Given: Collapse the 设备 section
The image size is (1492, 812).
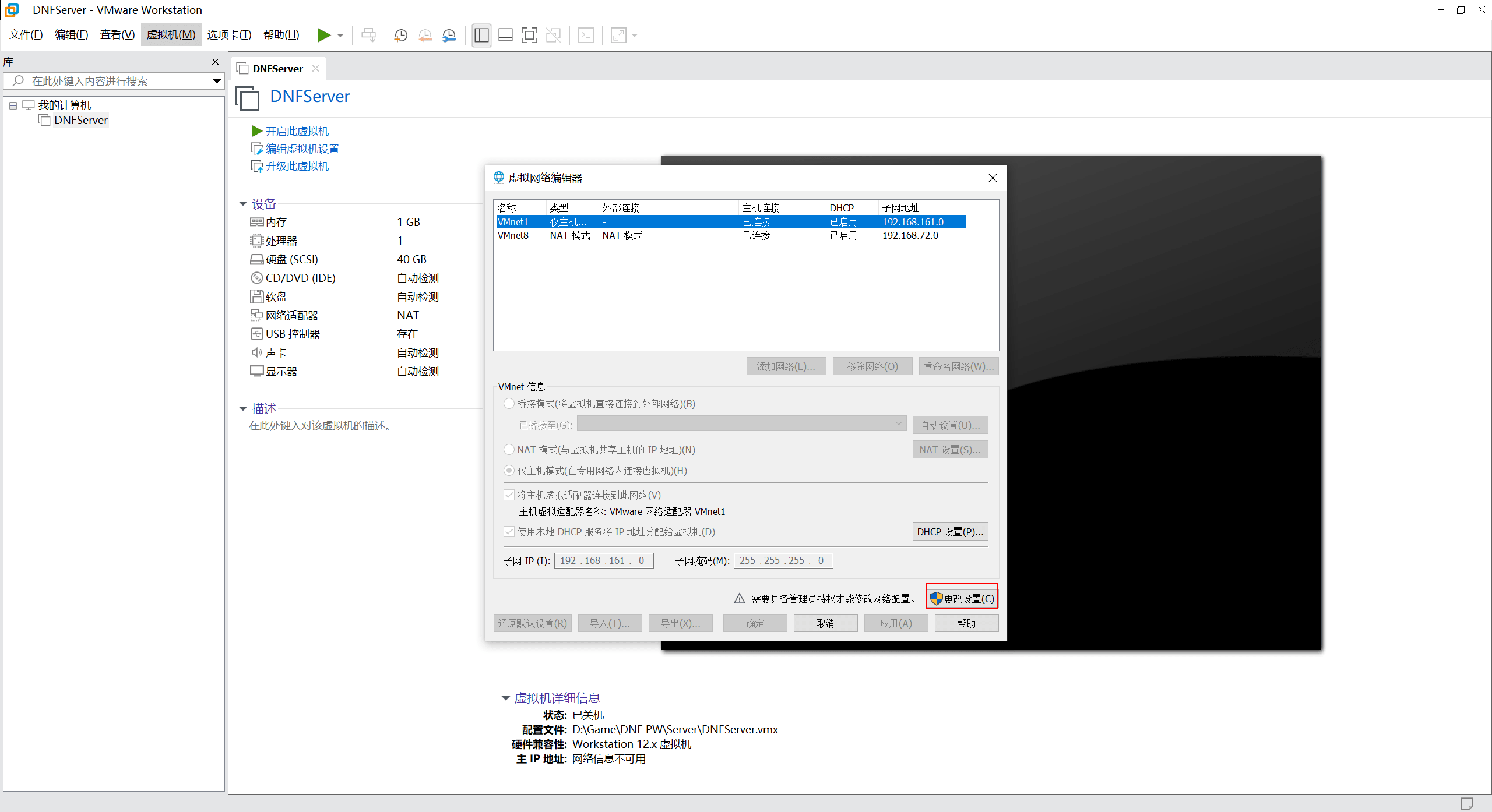Looking at the screenshot, I should (x=243, y=204).
